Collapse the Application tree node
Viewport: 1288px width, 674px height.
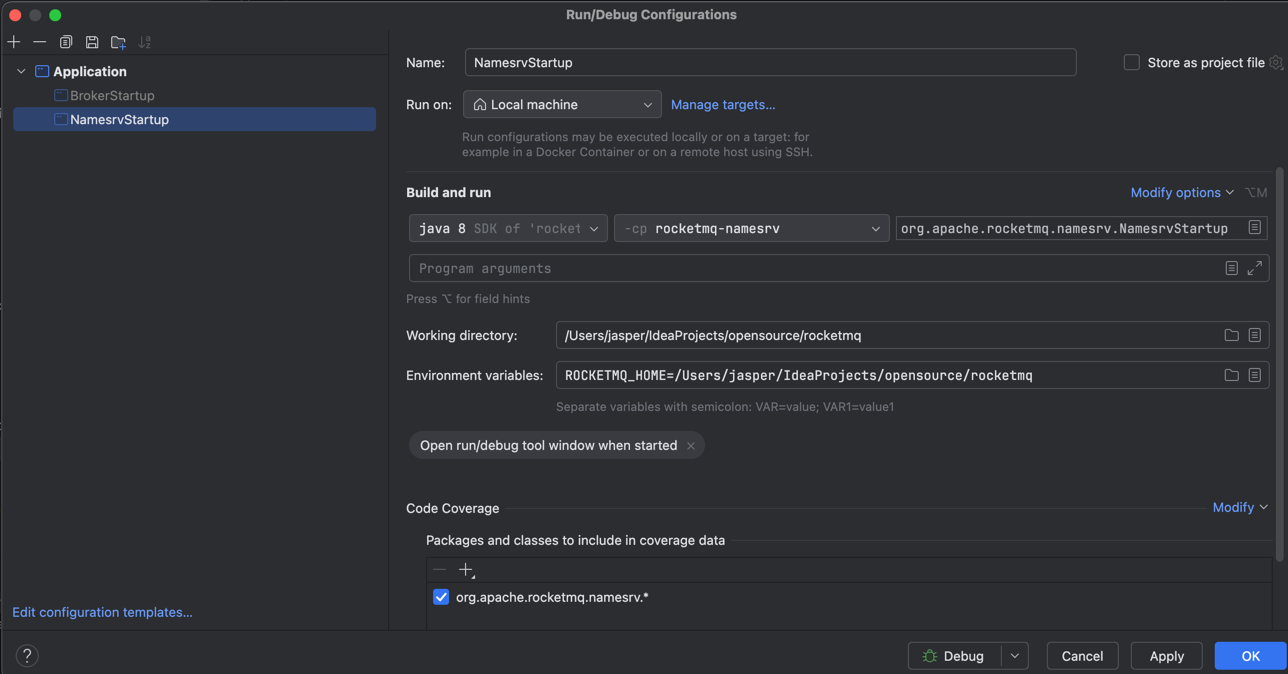21,72
